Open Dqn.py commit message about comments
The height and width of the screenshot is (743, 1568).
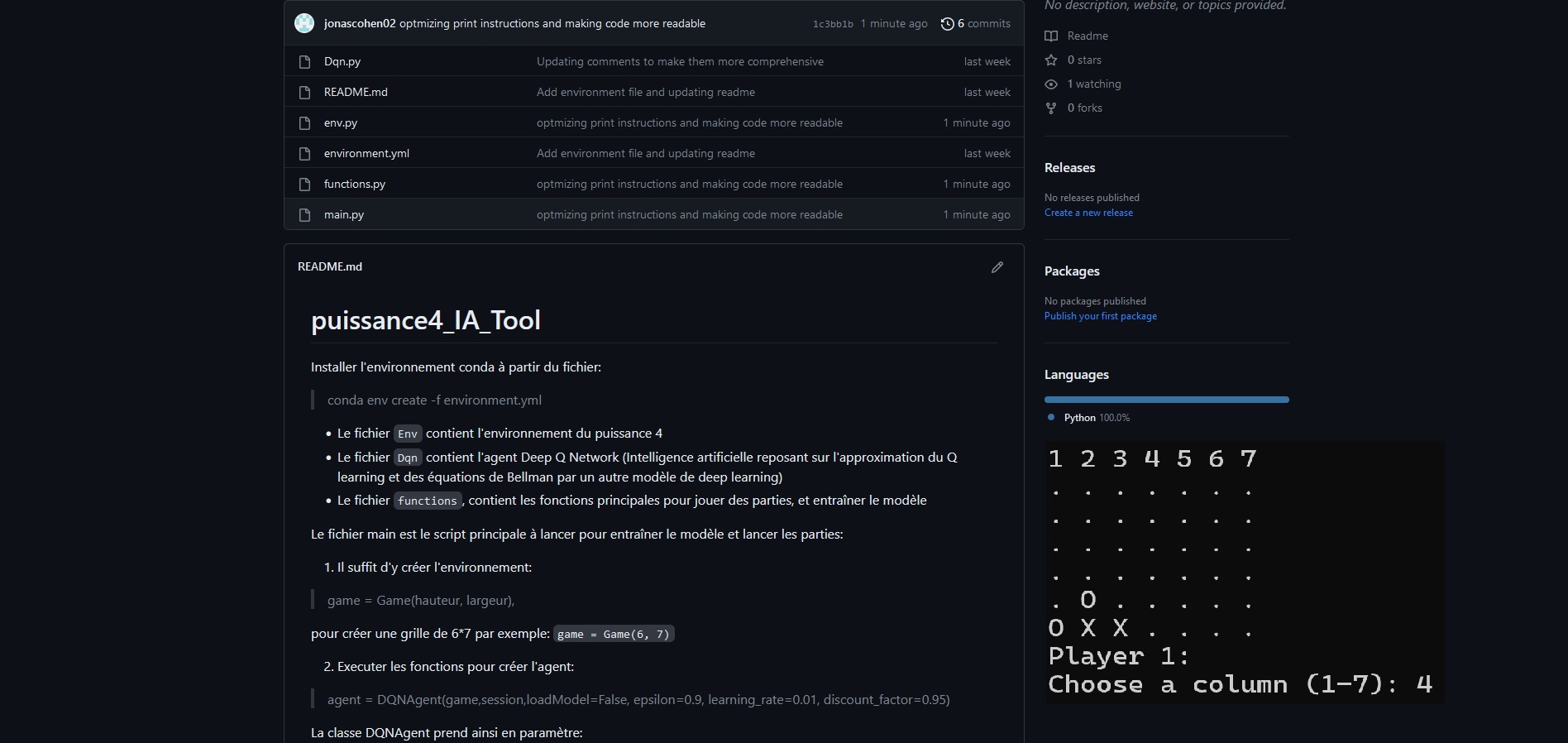pyautogui.click(x=680, y=61)
